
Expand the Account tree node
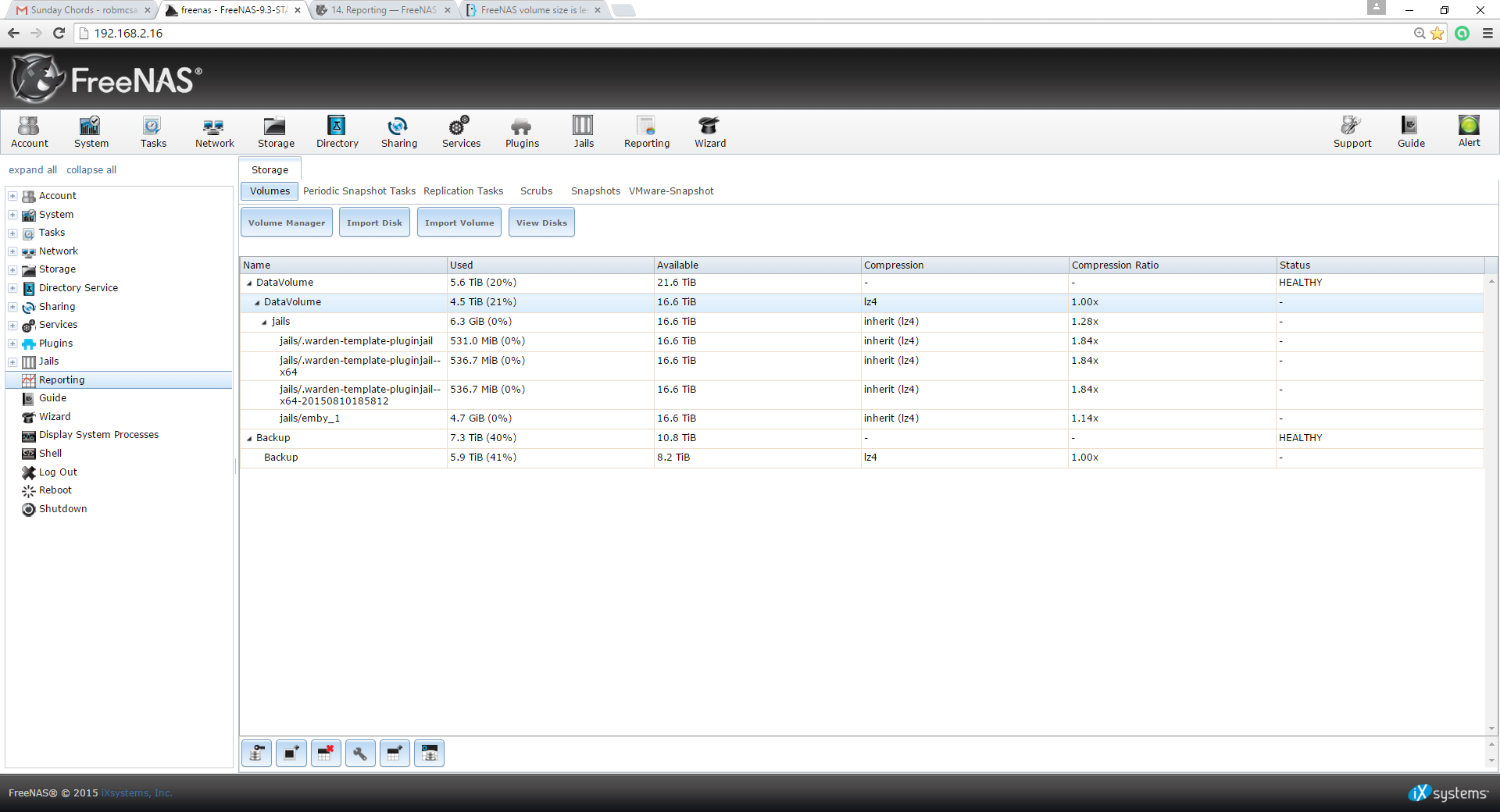(x=12, y=196)
